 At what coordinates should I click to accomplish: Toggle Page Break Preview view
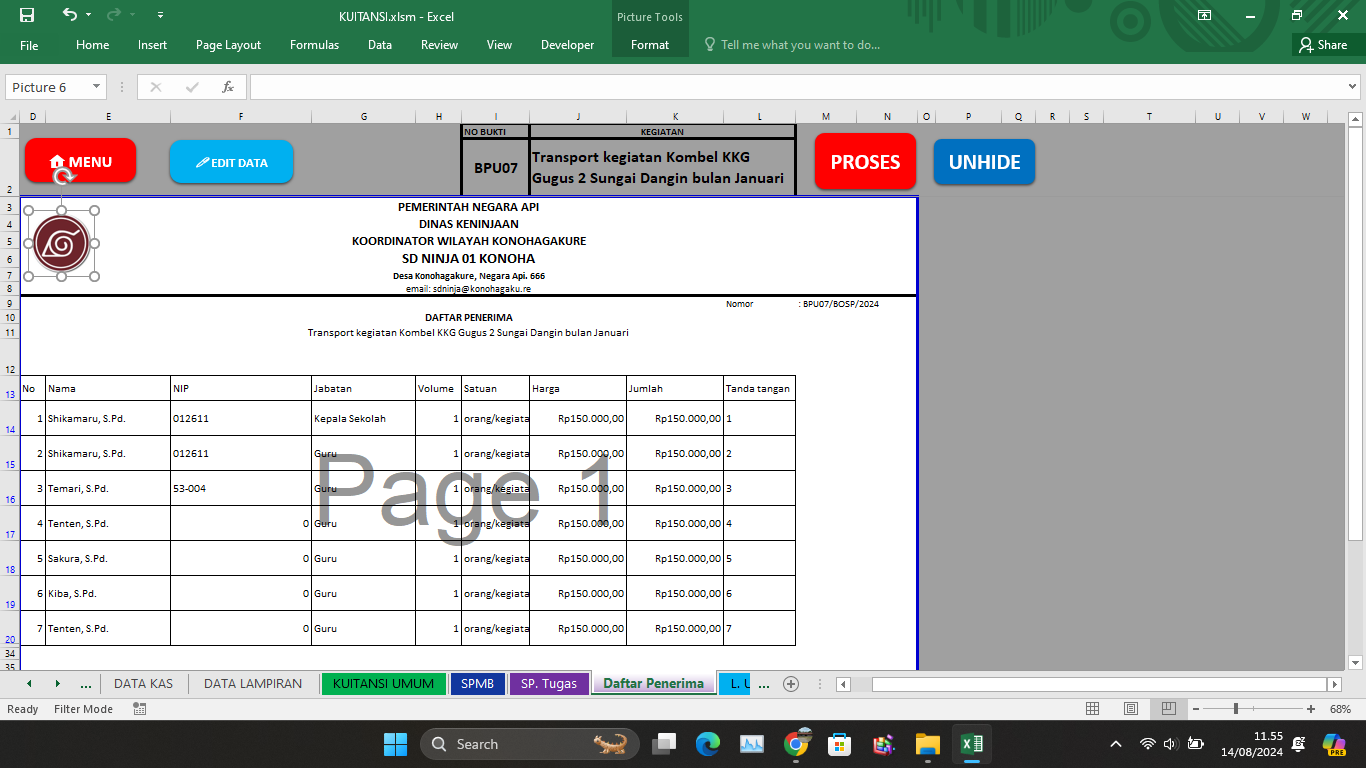point(1168,709)
